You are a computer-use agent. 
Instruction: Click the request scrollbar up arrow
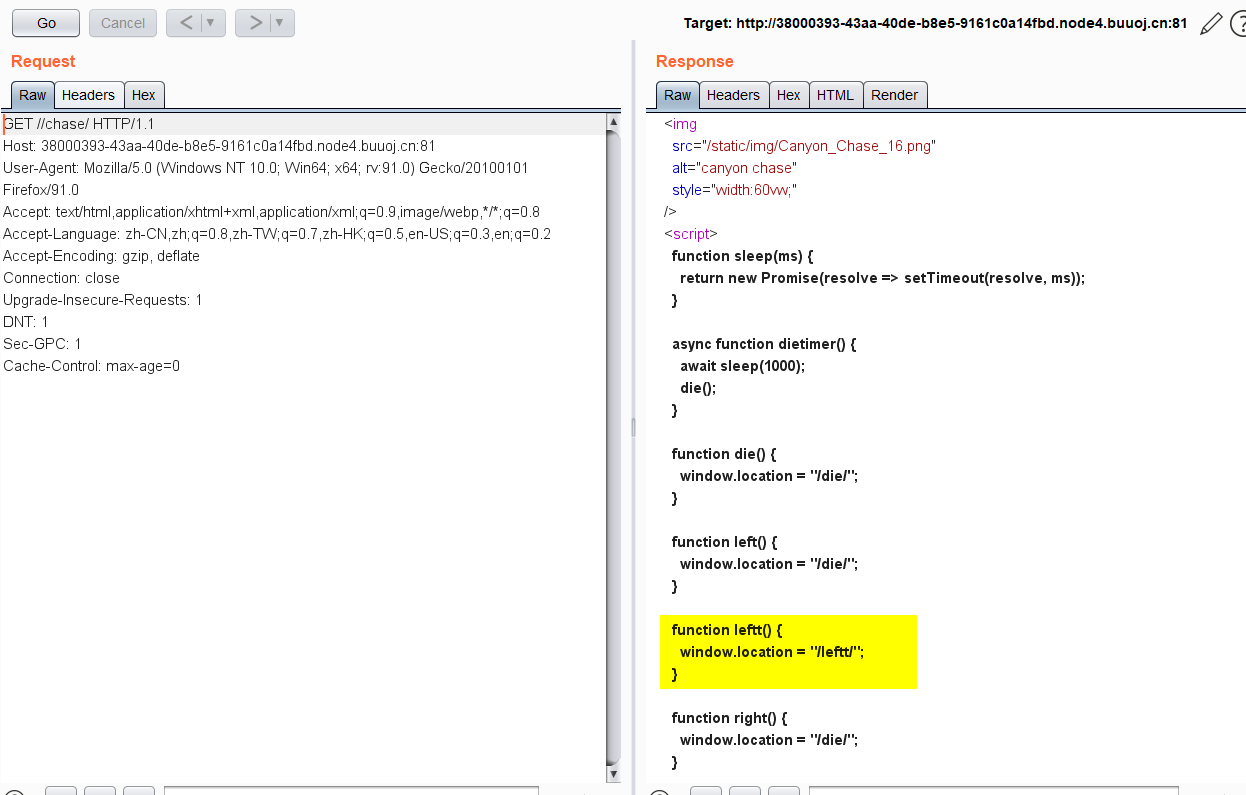pos(614,122)
